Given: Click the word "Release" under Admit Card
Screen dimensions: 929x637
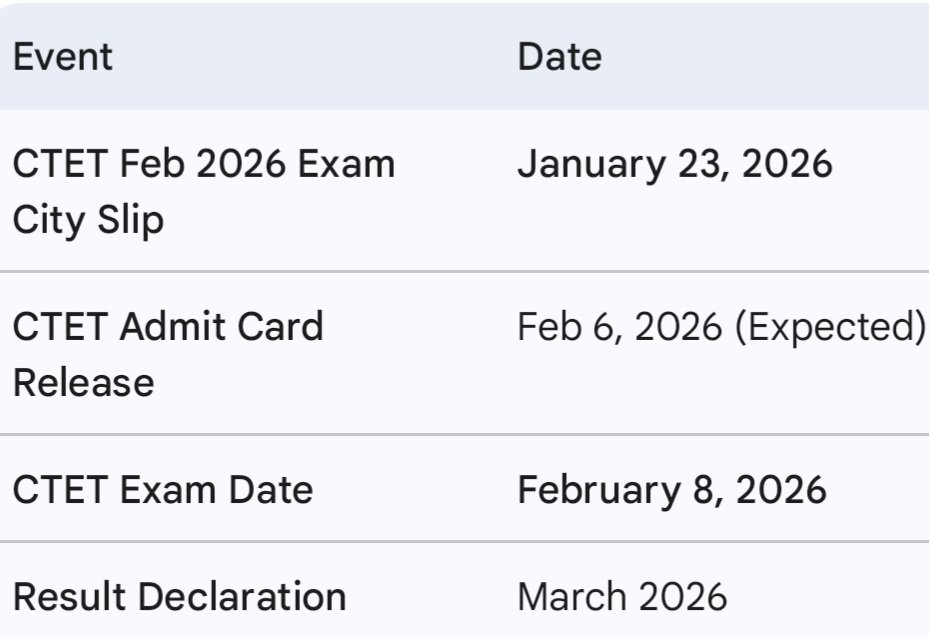Looking at the screenshot, I should pyautogui.click(x=83, y=381).
